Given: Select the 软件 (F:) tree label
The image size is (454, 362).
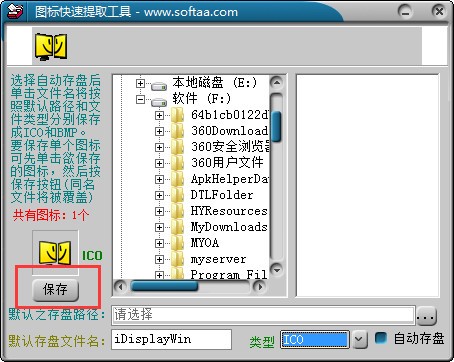Looking at the screenshot, I should 202,99.
